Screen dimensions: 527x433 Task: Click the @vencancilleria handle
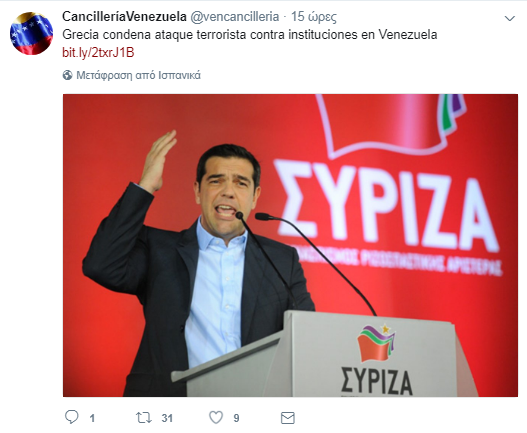[235, 16]
